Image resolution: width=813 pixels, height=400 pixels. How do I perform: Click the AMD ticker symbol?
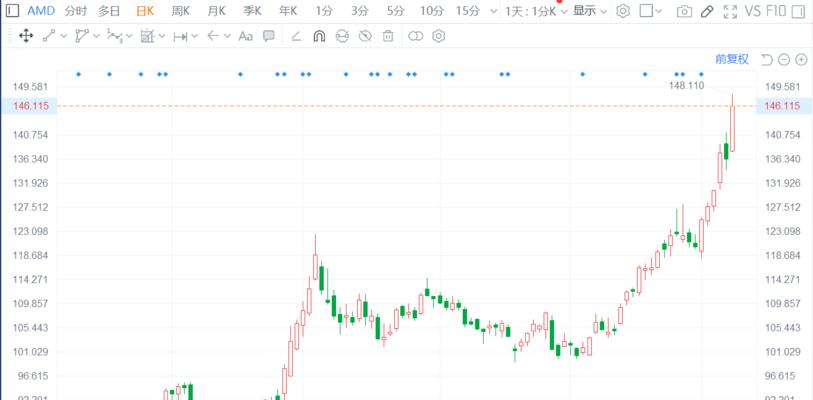click(41, 11)
